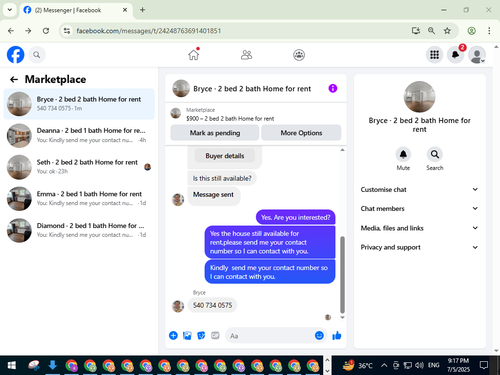Open the Groups icon in top navigation
The height and width of the screenshot is (375, 500).
[299, 55]
